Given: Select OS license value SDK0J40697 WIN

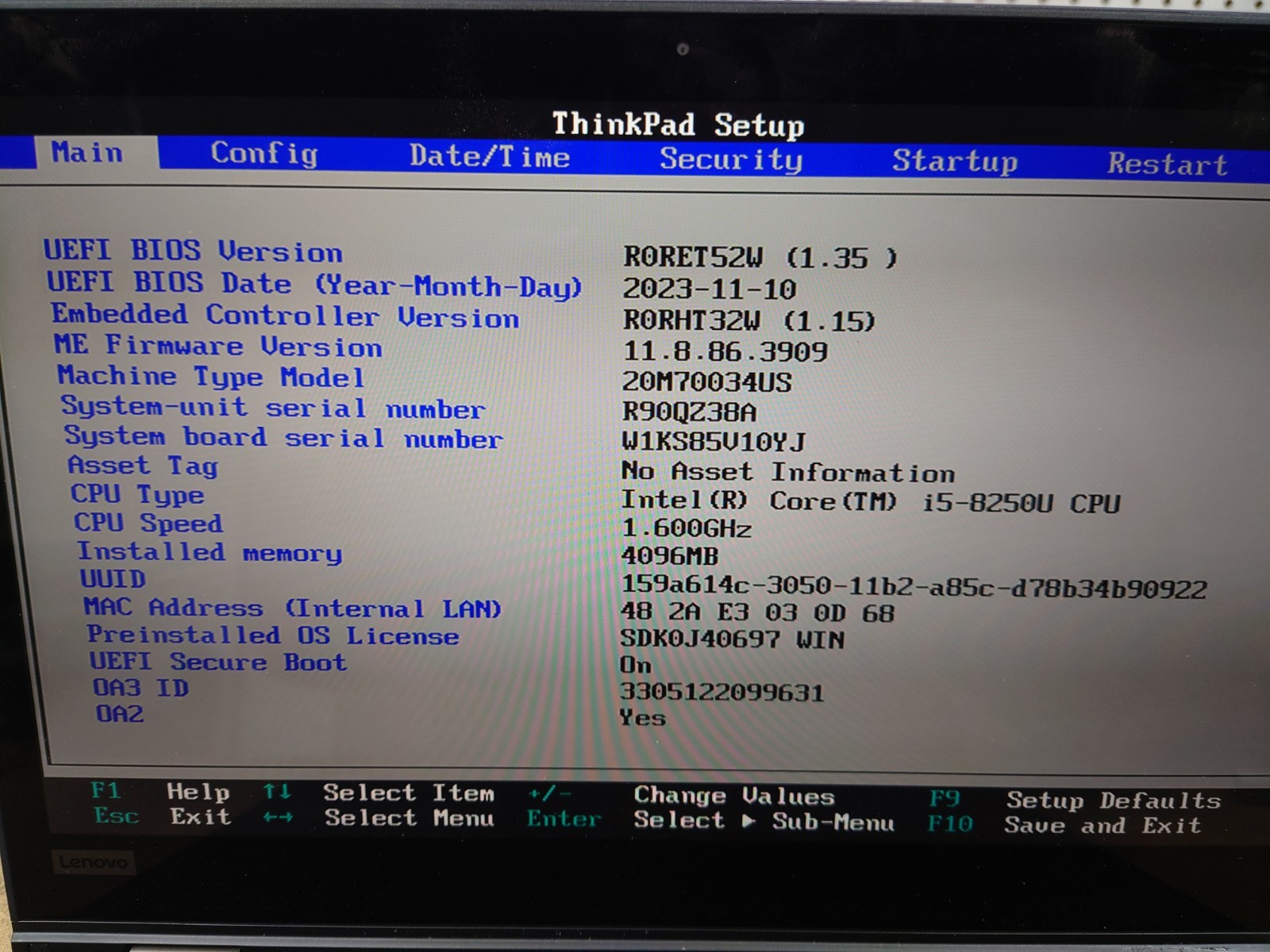Looking at the screenshot, I should point(732,639).
